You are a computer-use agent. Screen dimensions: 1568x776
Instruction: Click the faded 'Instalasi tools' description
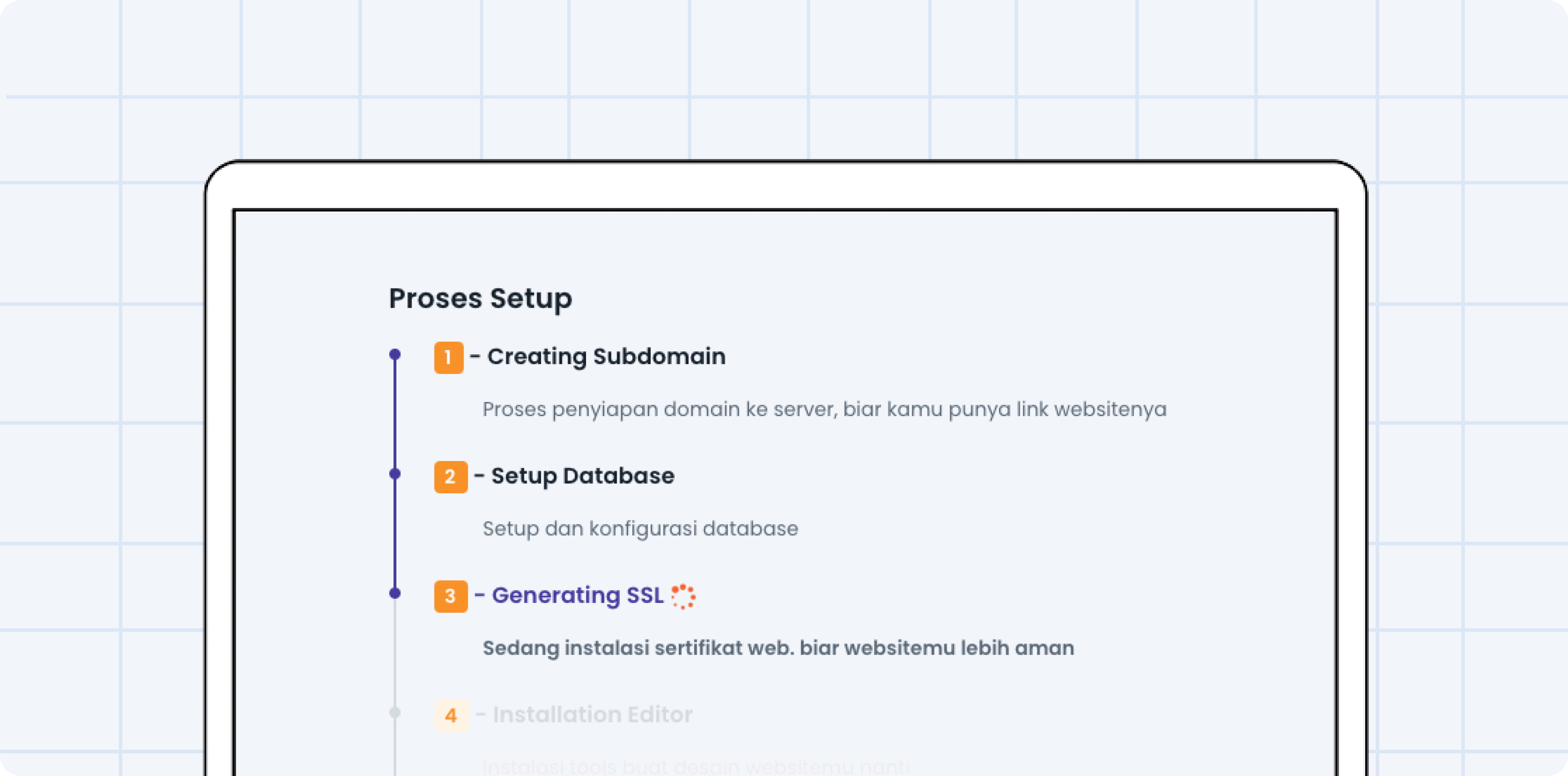(x=696, y=766)
